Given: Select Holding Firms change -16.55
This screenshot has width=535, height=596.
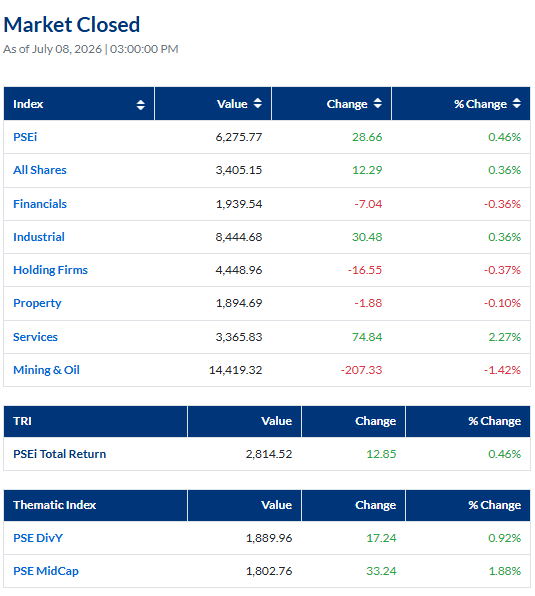Looking at the screenshot, I should [365, 270].
